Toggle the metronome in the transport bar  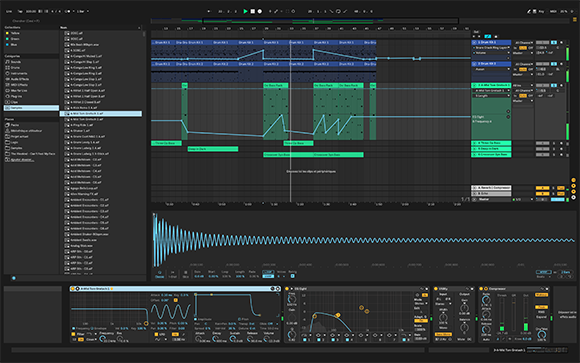tap(68, 11)
